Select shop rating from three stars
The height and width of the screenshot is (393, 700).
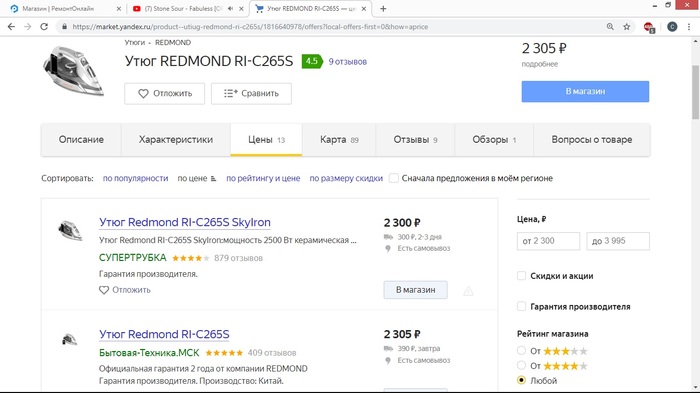521,351
